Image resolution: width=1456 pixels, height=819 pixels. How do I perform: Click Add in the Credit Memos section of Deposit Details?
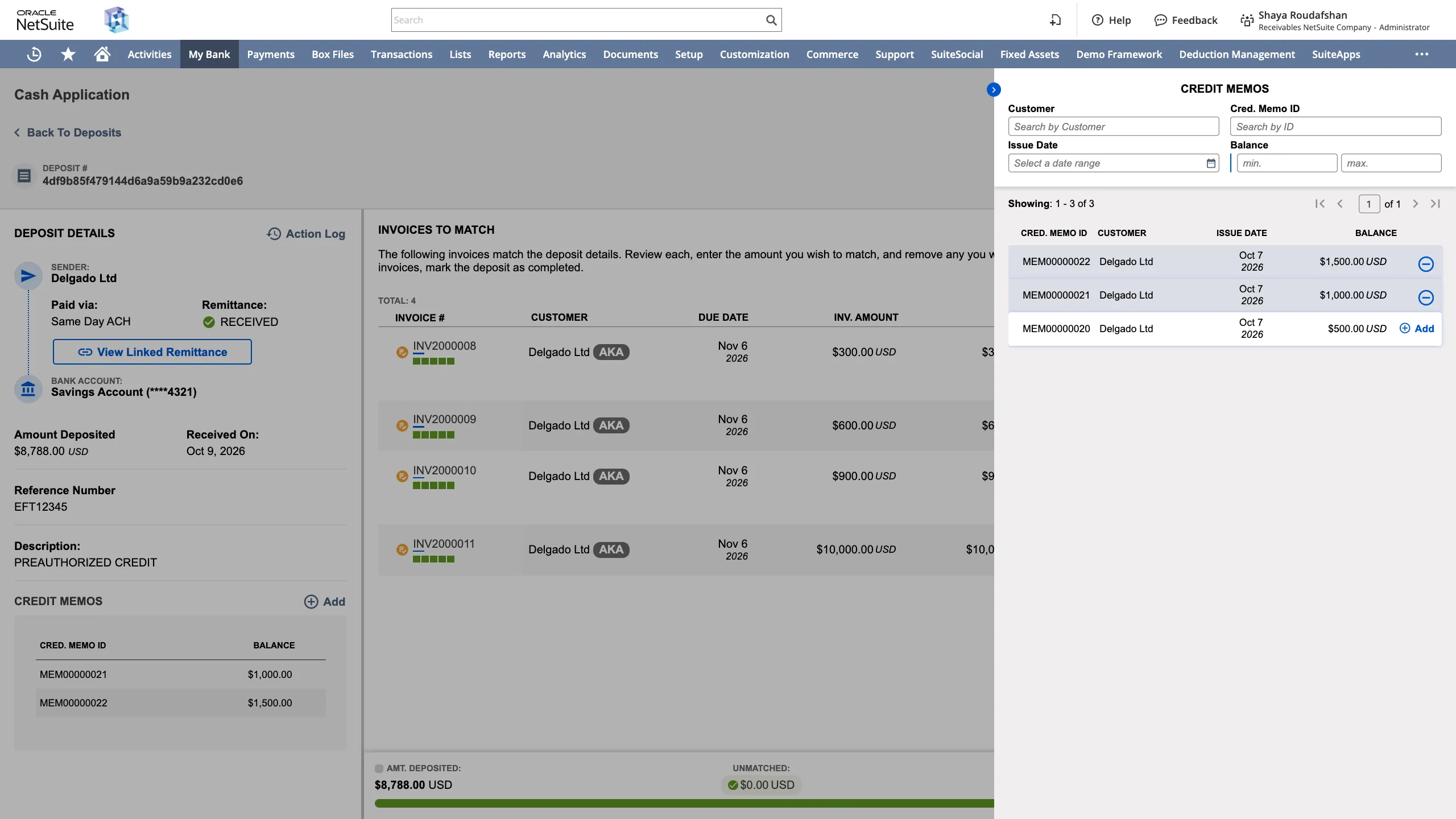[325, 602]
